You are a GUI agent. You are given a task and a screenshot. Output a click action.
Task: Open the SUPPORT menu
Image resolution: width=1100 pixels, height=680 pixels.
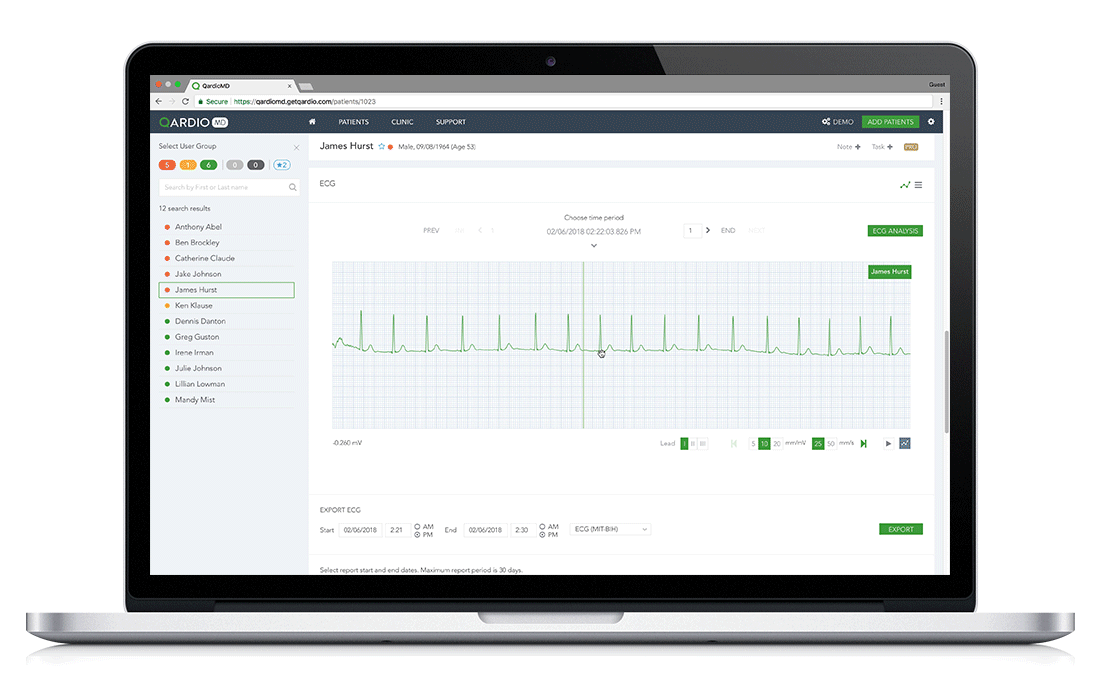pos(450,121)
